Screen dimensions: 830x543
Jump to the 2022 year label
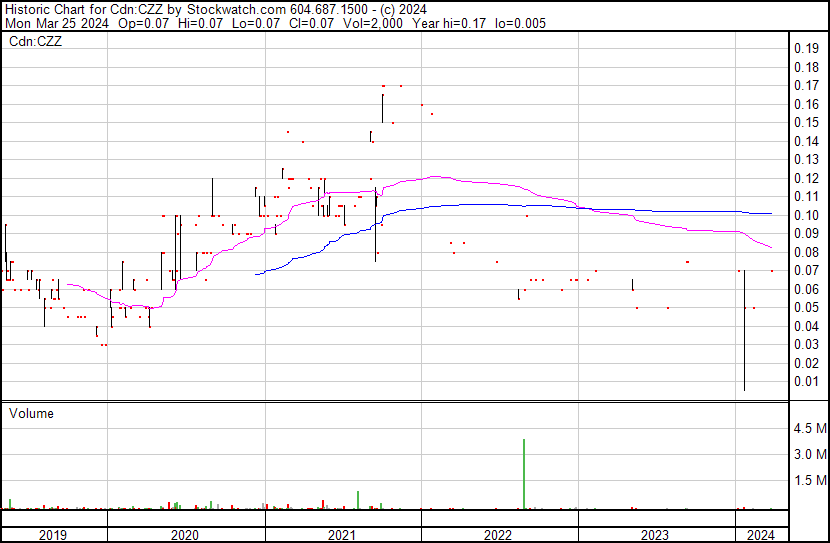(x=498, y=535)
